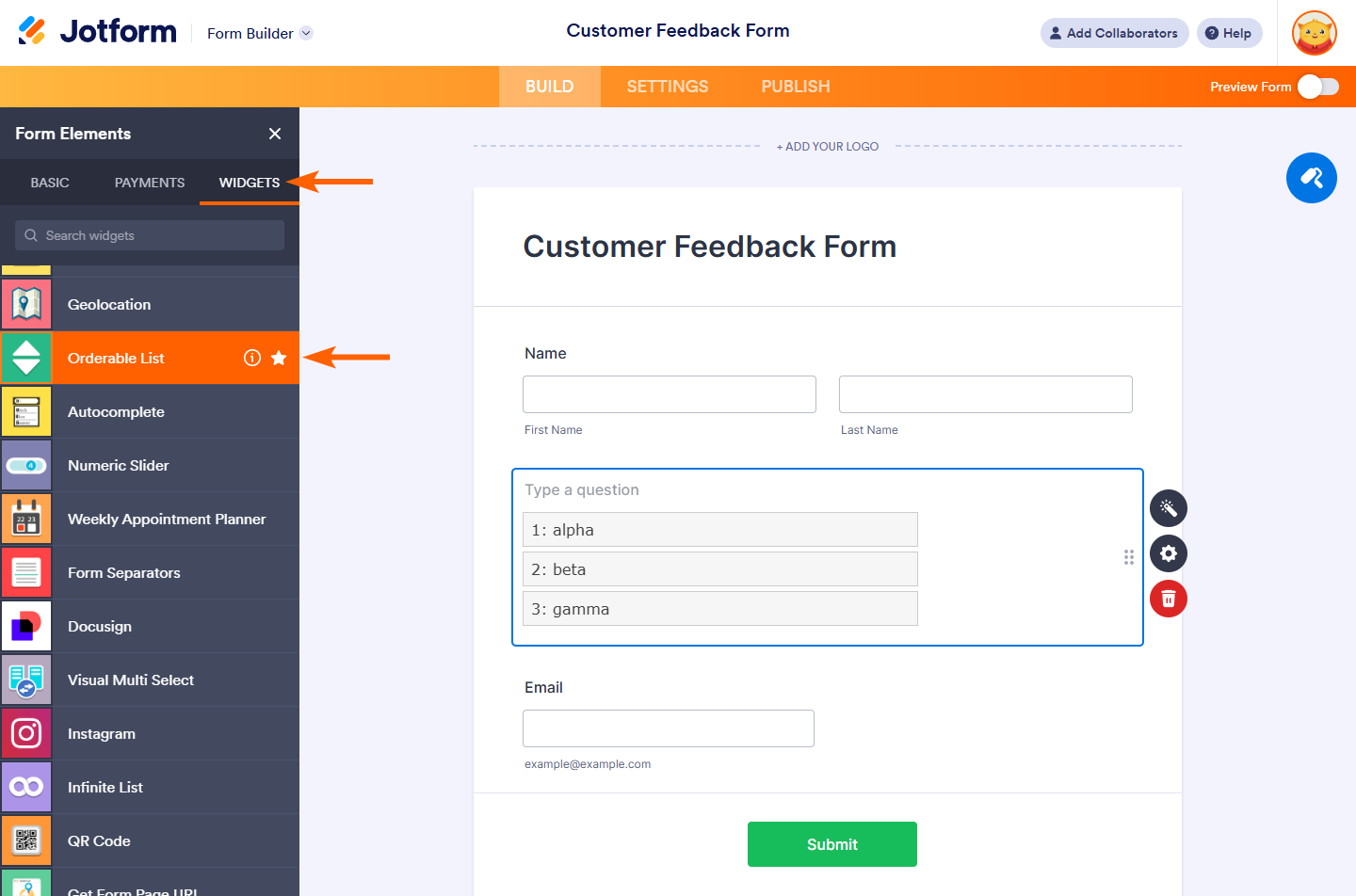Image resolution: width=1356 pixels, height=896 pixels.
Task: Favorite the Orderable List with star
Action: (279, 358)
